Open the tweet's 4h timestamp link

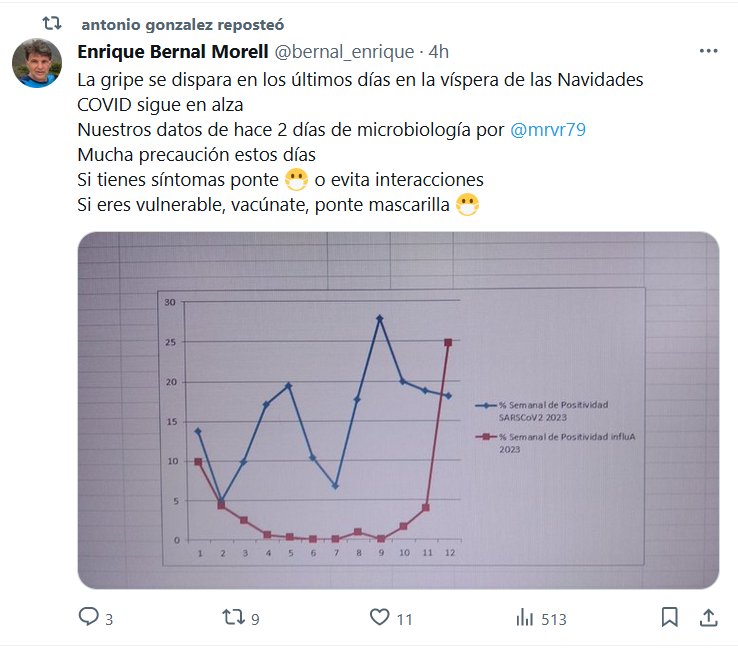pos(438,51)
